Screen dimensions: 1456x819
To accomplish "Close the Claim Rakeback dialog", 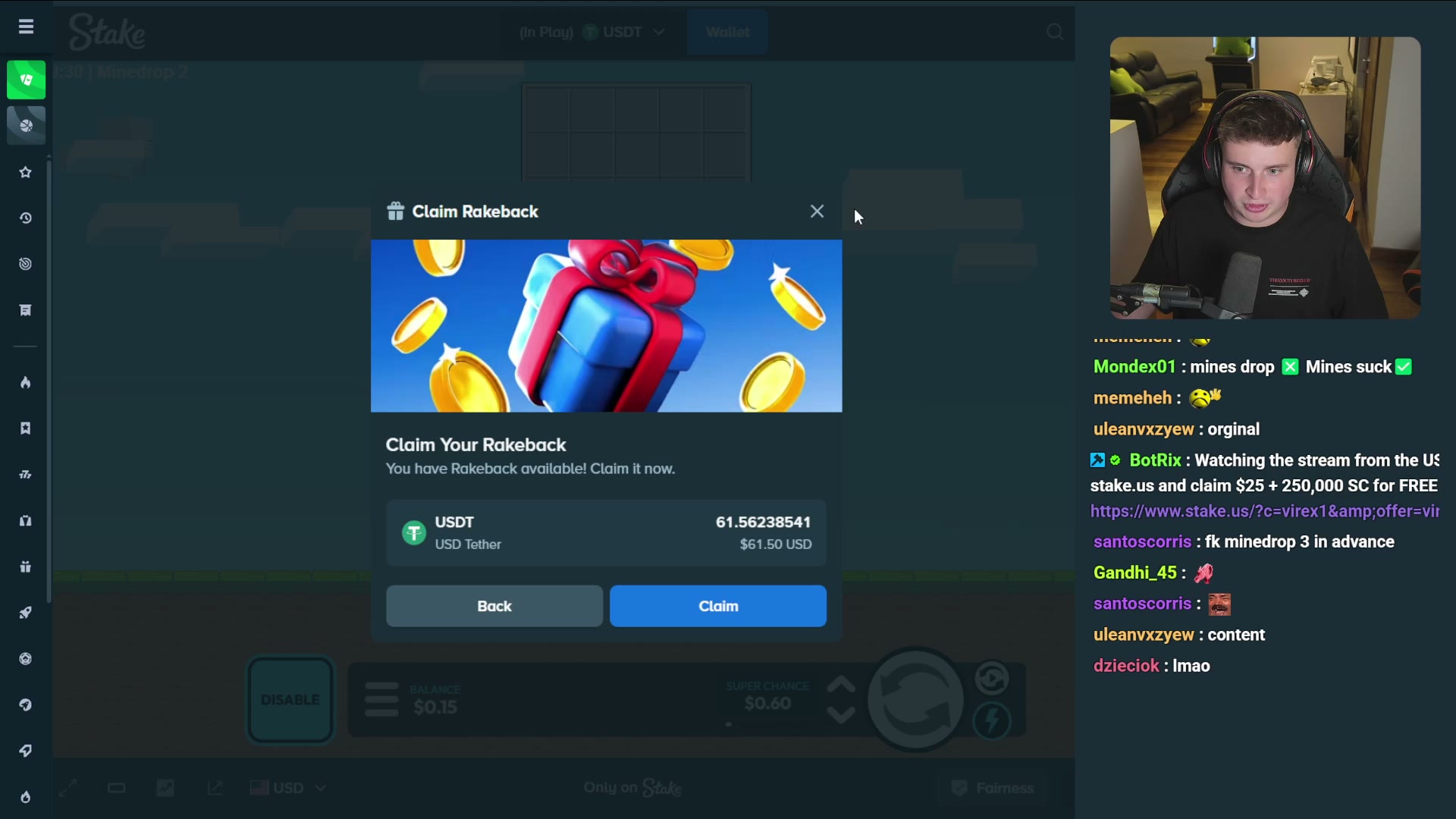I will pos(817,212).
